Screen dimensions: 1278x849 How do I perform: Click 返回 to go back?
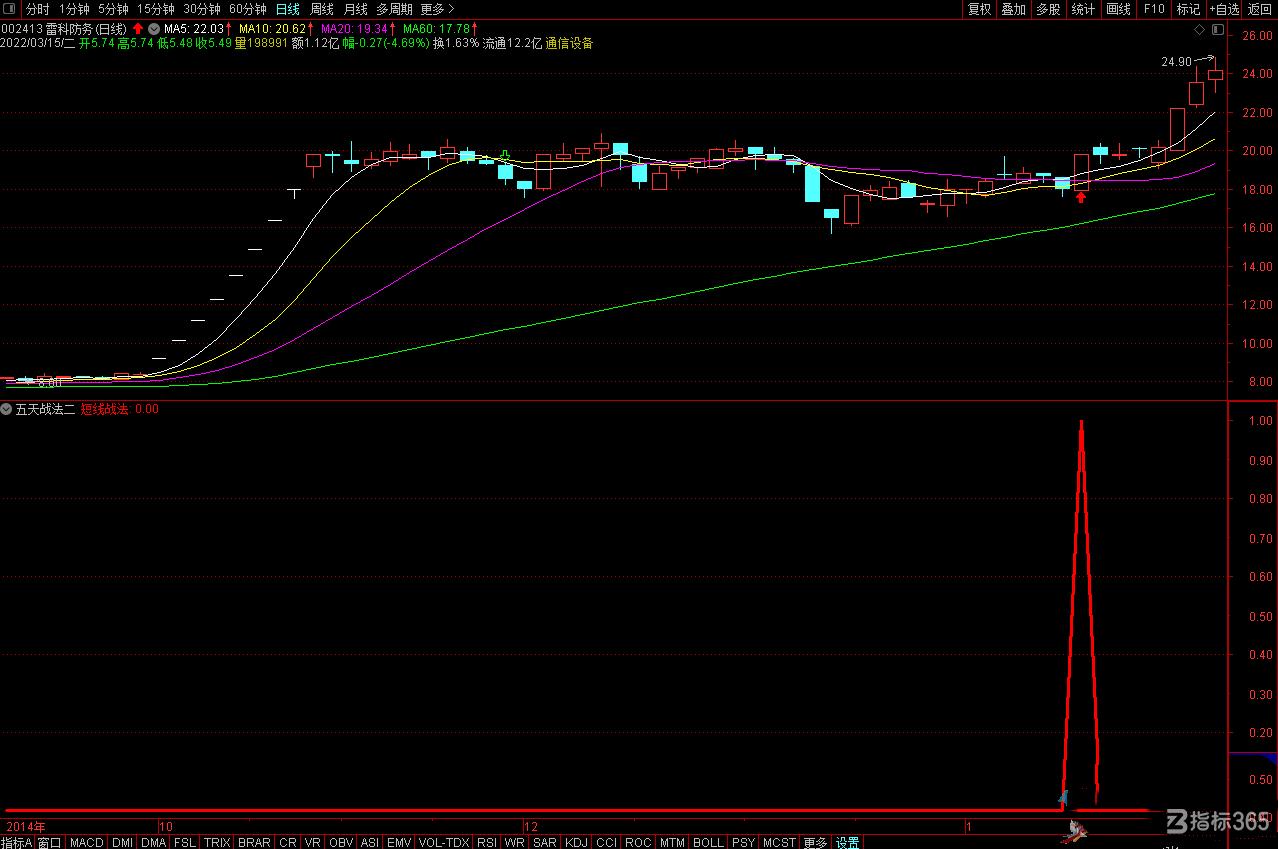pos(1260,9)
